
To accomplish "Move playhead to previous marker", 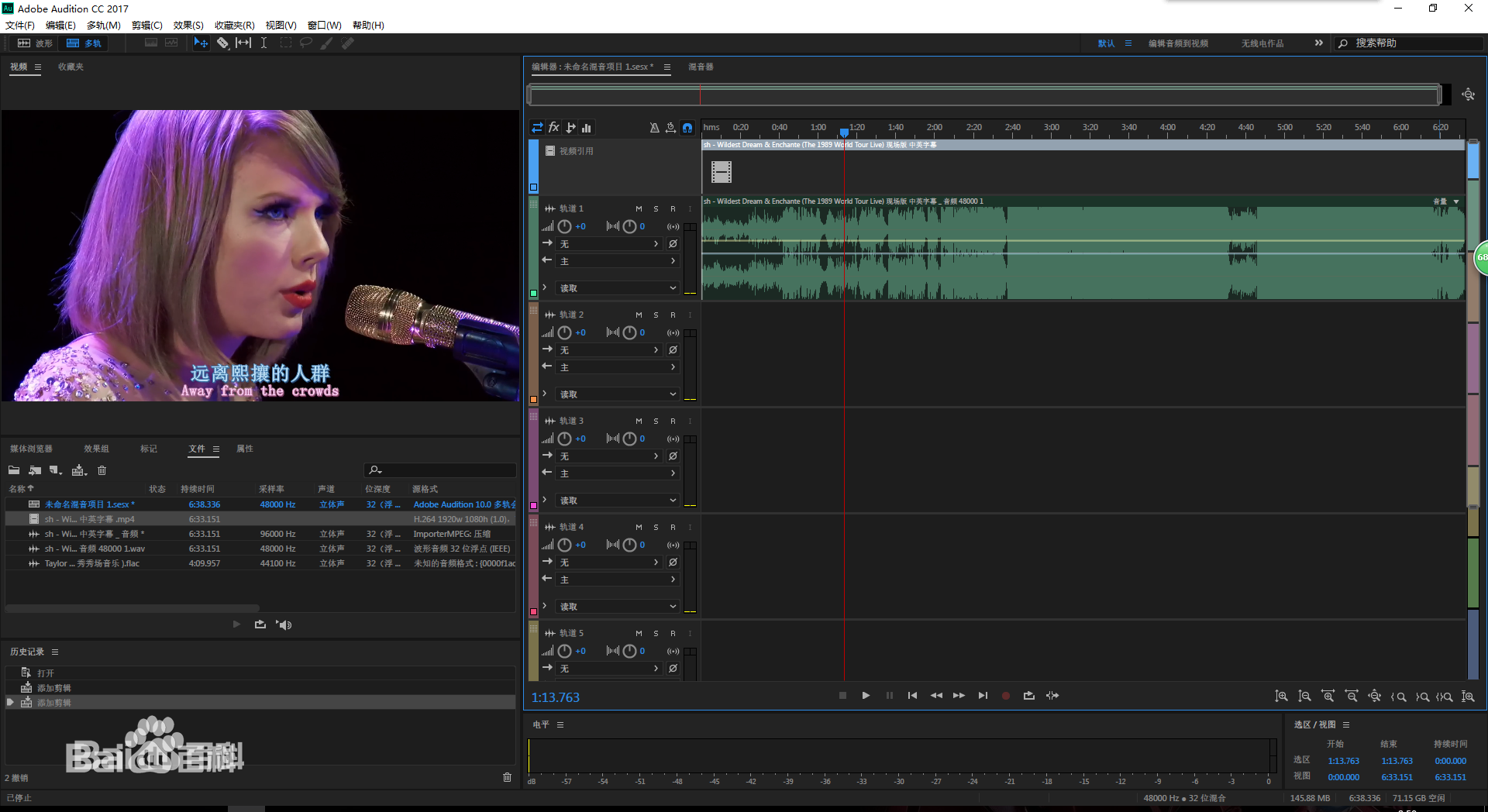I will pos(912,696).
